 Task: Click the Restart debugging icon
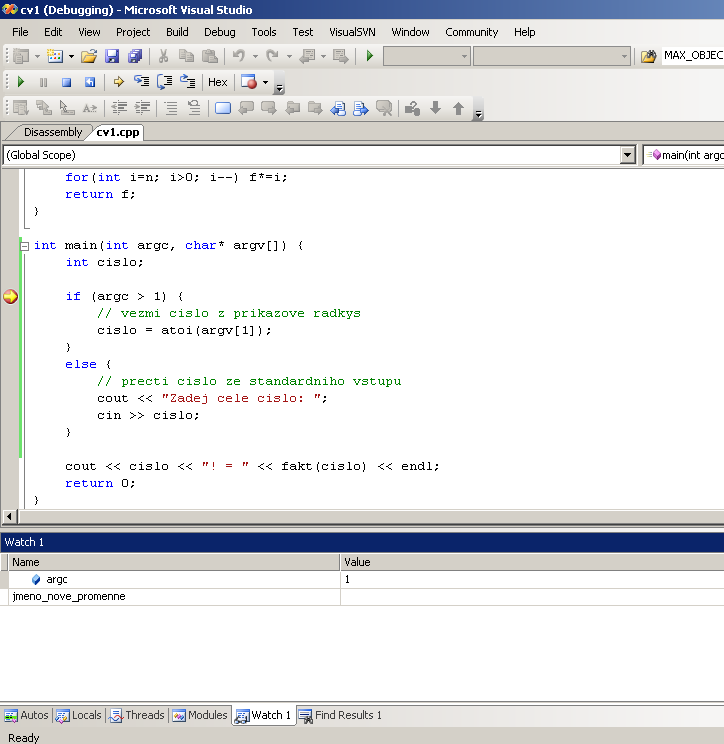[x=90, y=82]
